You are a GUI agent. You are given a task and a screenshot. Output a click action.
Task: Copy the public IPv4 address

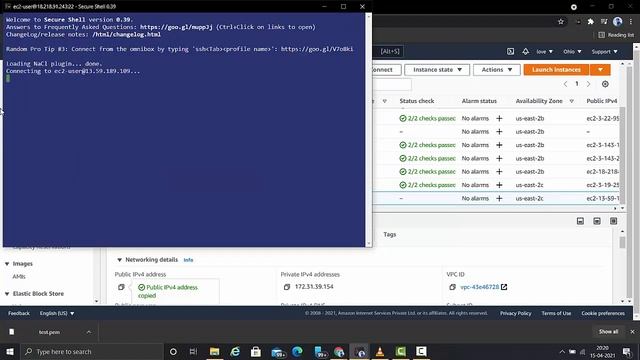(x=121, y=287)
